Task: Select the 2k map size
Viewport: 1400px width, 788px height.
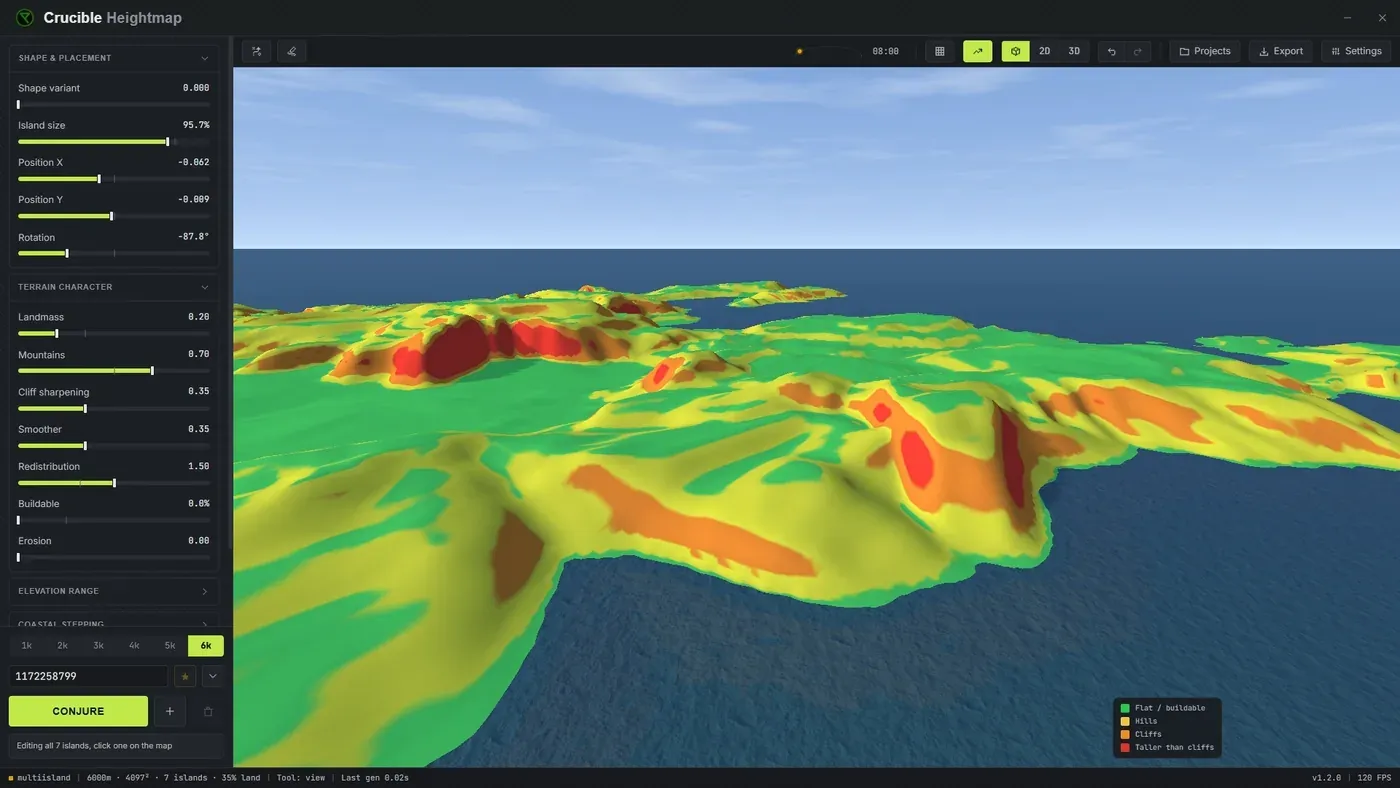Action: pyautogui.click(x=63, y=646)
